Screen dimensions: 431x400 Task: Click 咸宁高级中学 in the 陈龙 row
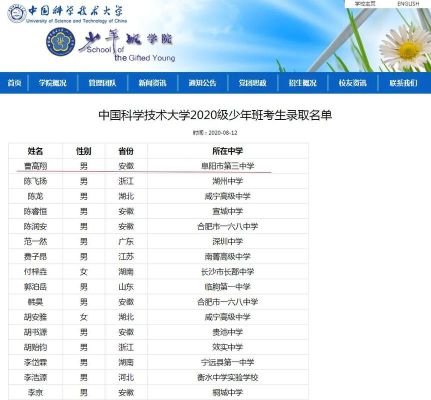click(x=228, y=196)
